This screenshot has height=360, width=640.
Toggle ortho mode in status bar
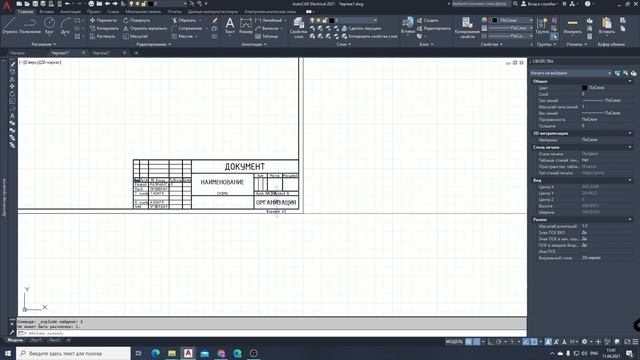pos(491,341)
